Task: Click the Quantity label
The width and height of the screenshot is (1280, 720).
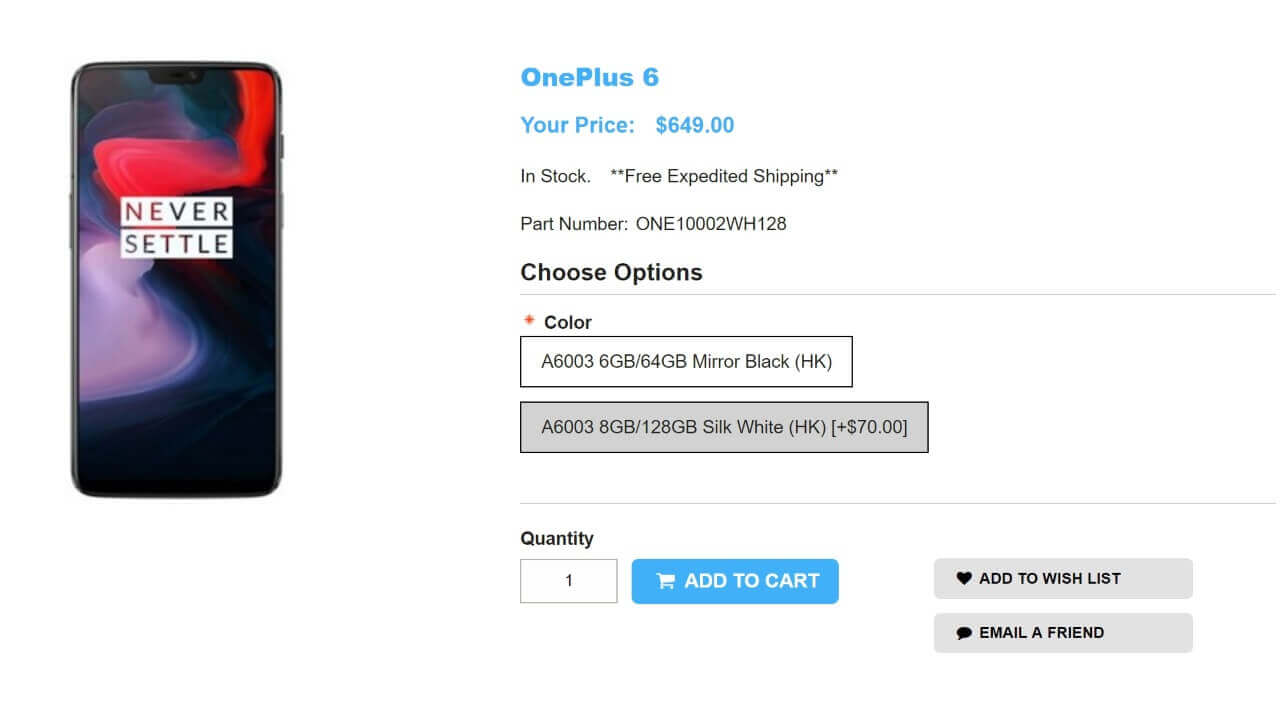Action: (557, 538)
